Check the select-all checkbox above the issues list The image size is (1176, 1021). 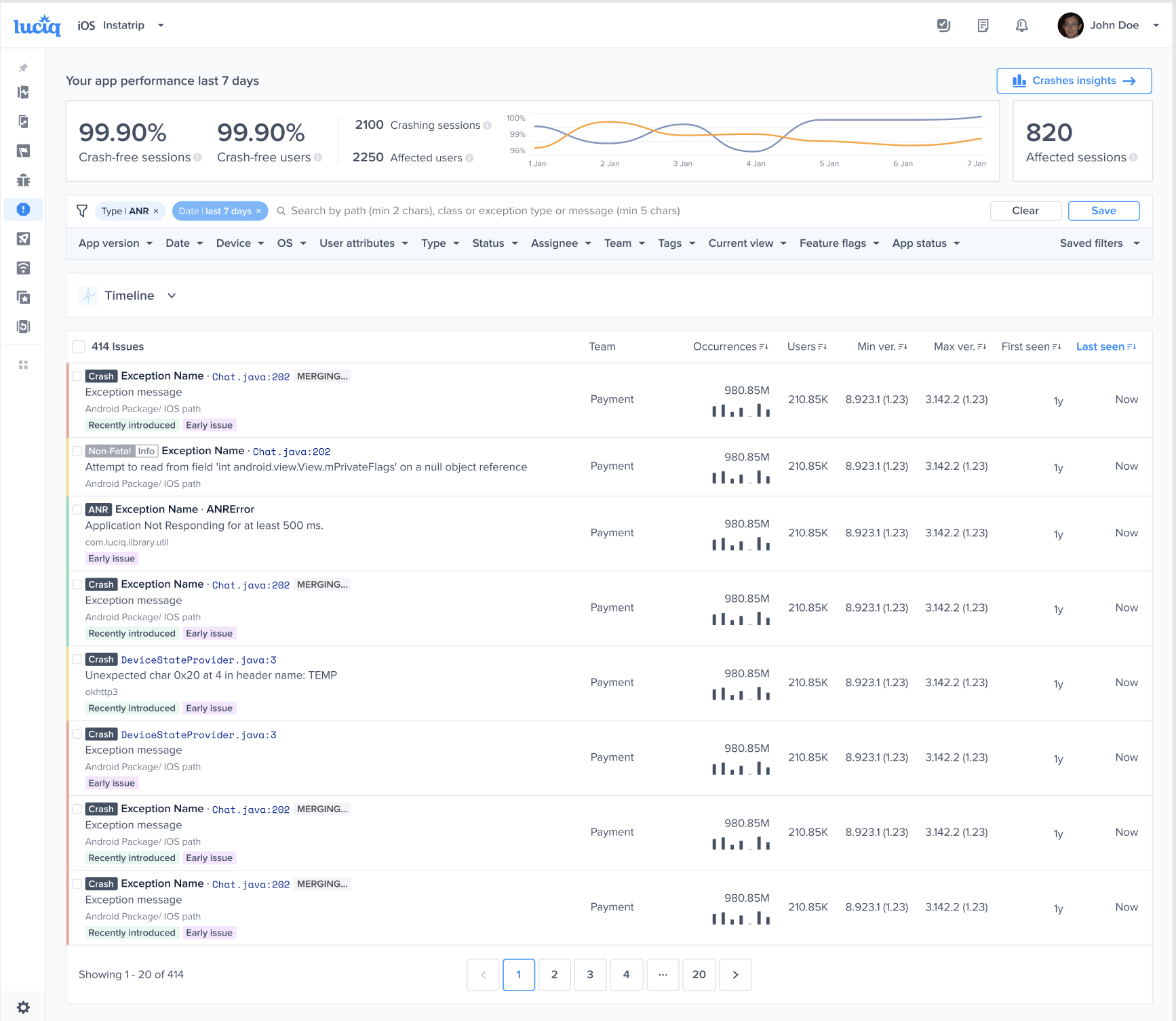coord(79,346)
